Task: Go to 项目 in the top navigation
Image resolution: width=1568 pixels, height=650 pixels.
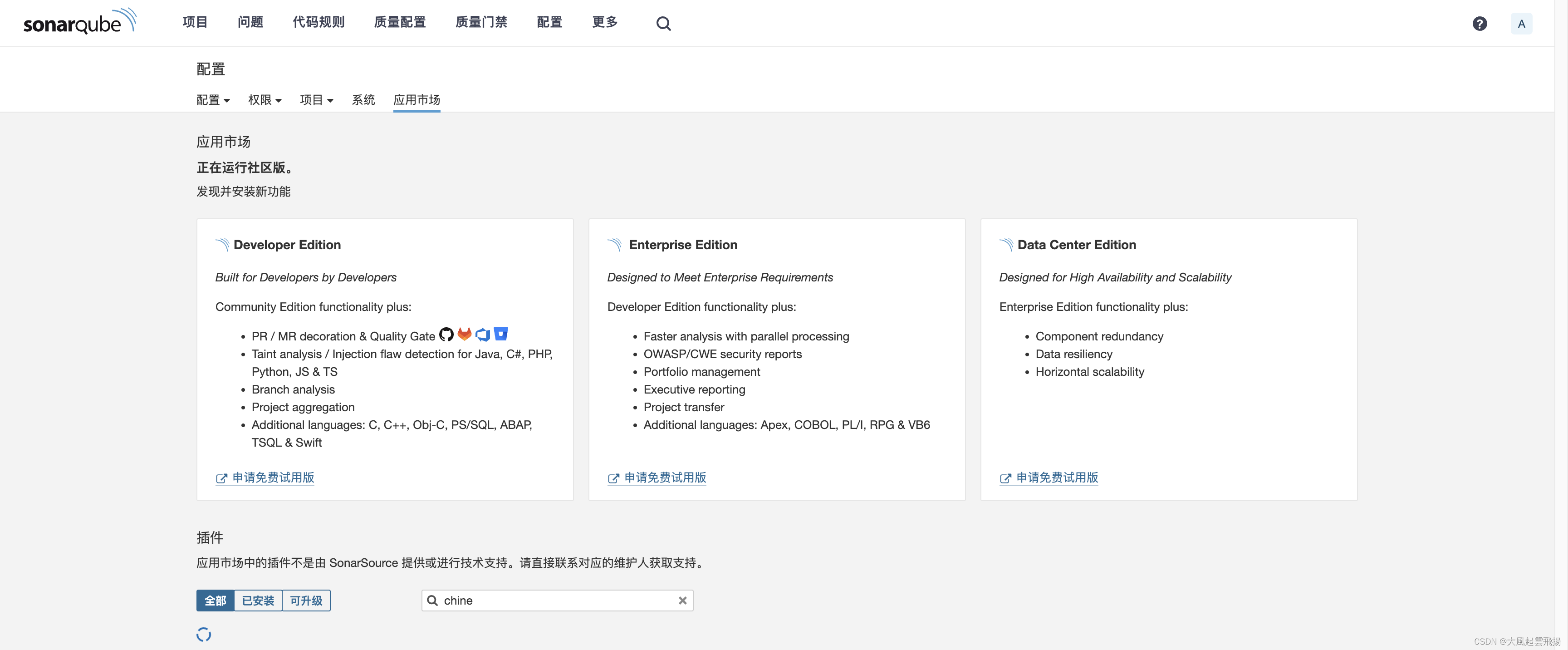Action: [195, 23]
